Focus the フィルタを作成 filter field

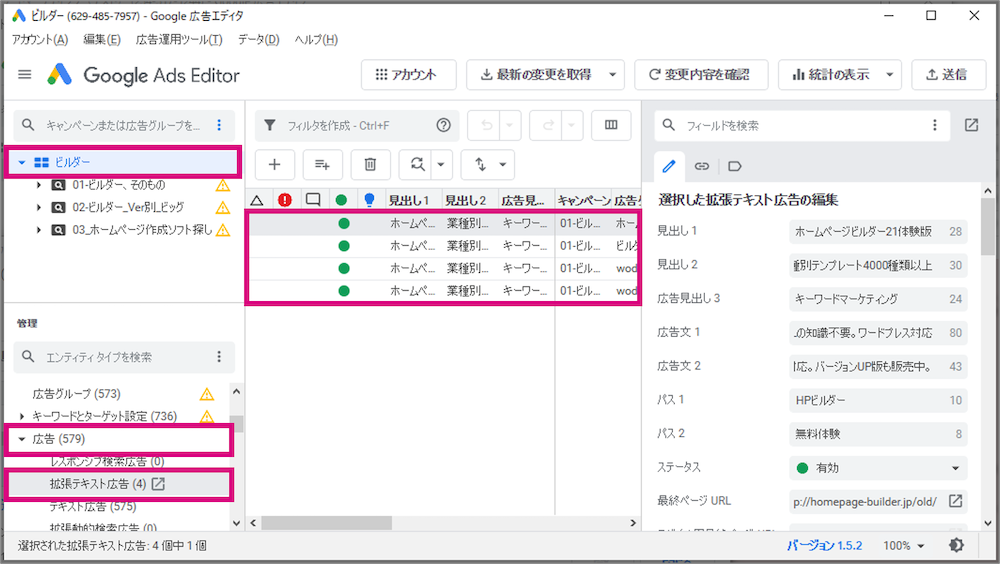[357, 126]
